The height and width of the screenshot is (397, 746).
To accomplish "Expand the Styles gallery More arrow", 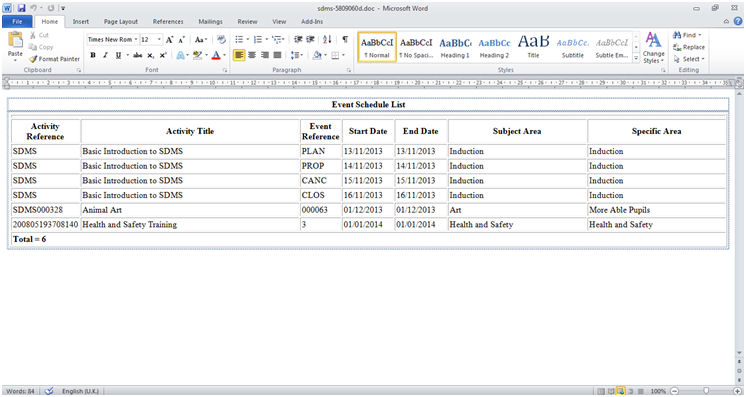I will click(x=636, y=58).
